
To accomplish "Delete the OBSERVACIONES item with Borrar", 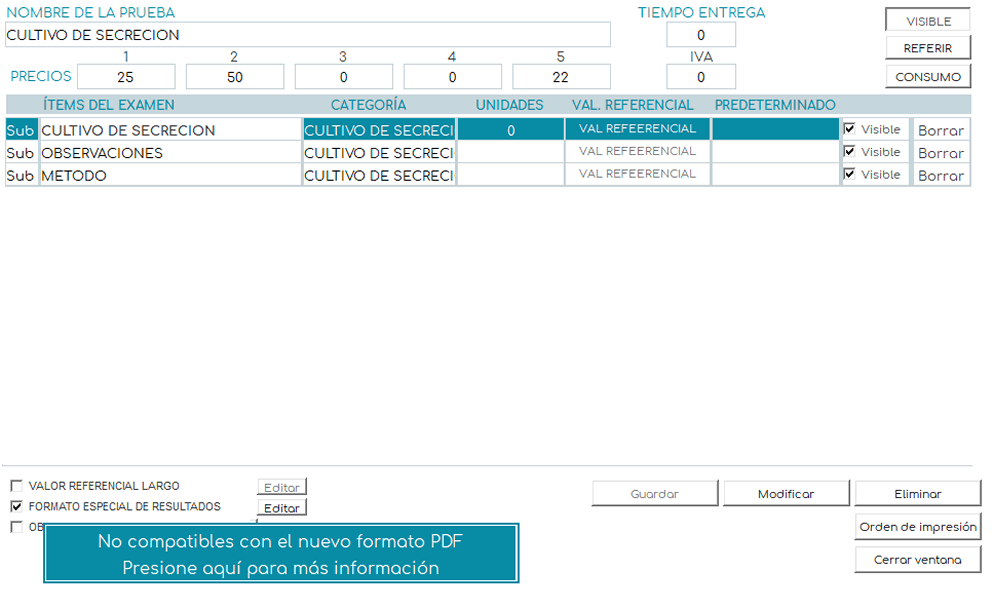I will coord(940,153).
